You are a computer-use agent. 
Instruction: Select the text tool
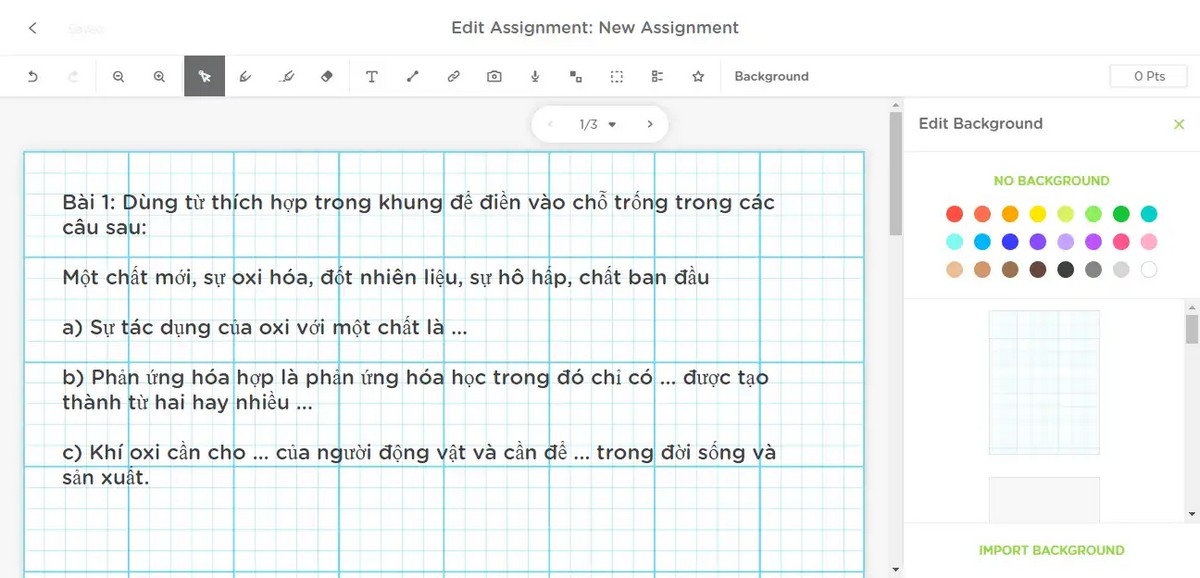click(x=371, y=76)
